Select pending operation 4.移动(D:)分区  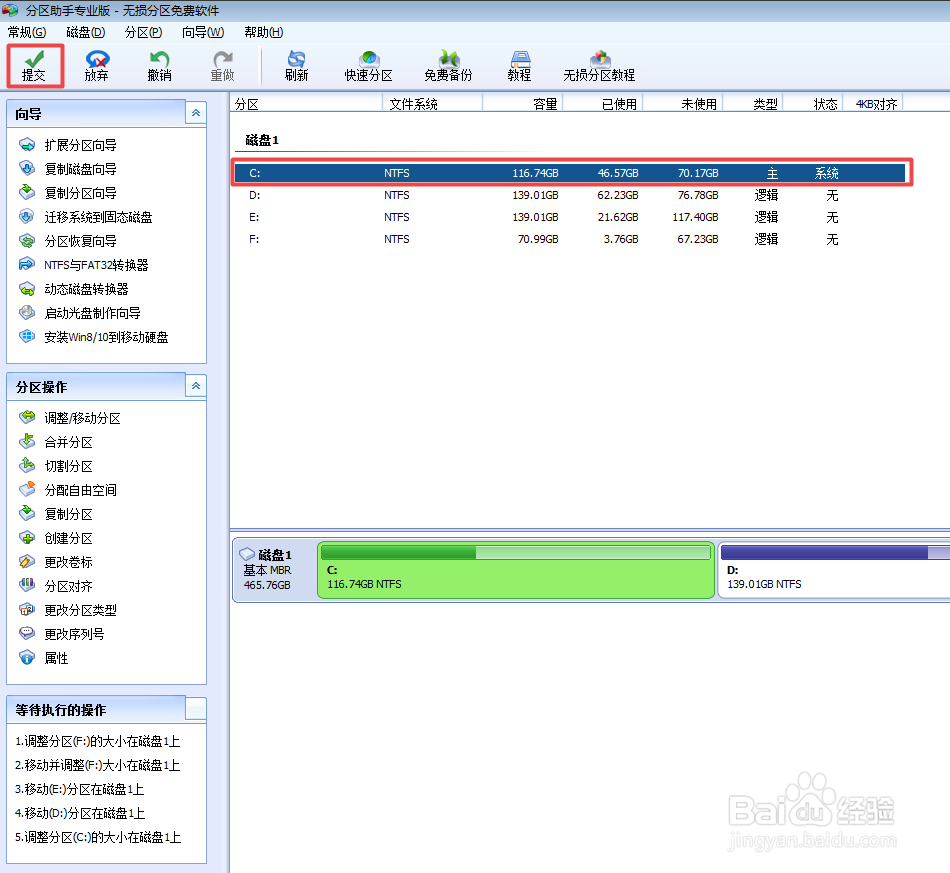point(80,813)
